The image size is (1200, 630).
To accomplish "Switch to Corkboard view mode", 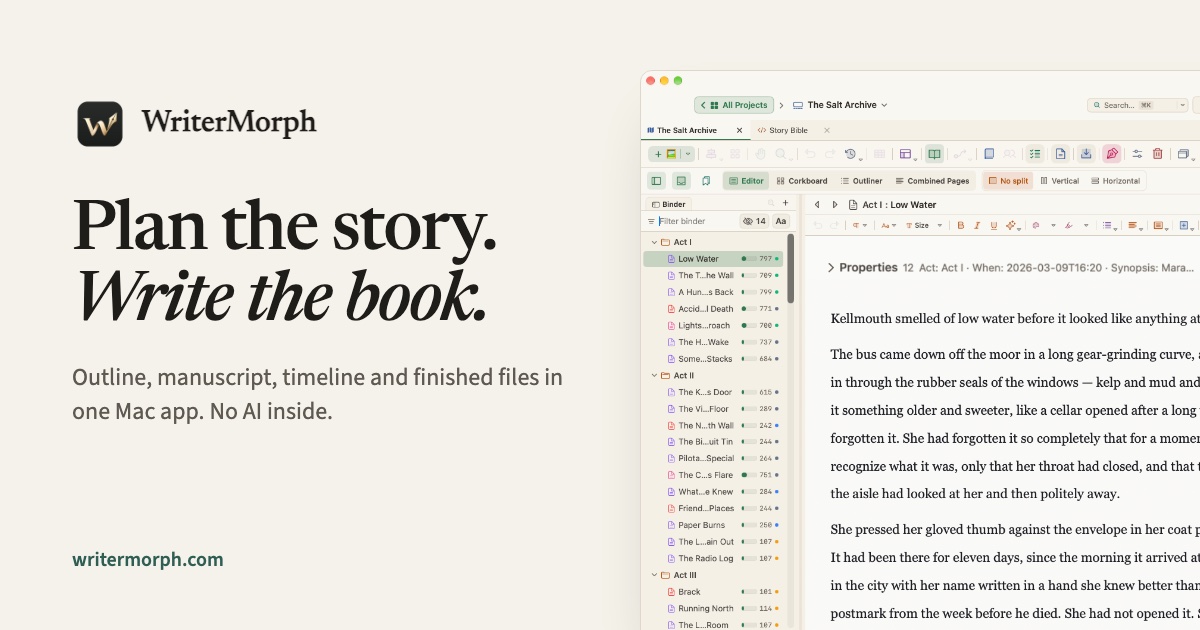I will point(802,181).
